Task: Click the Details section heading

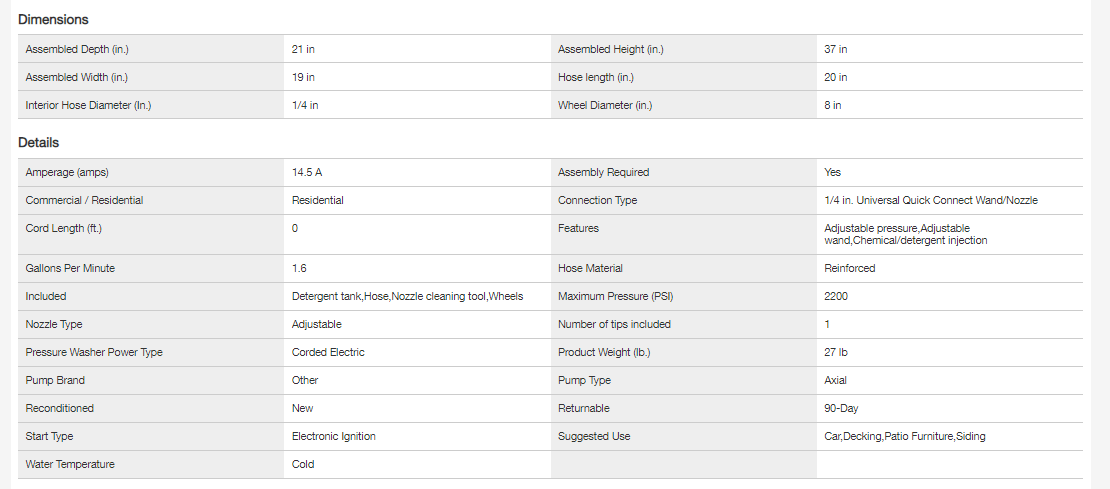Action: [x=39, y=143]
